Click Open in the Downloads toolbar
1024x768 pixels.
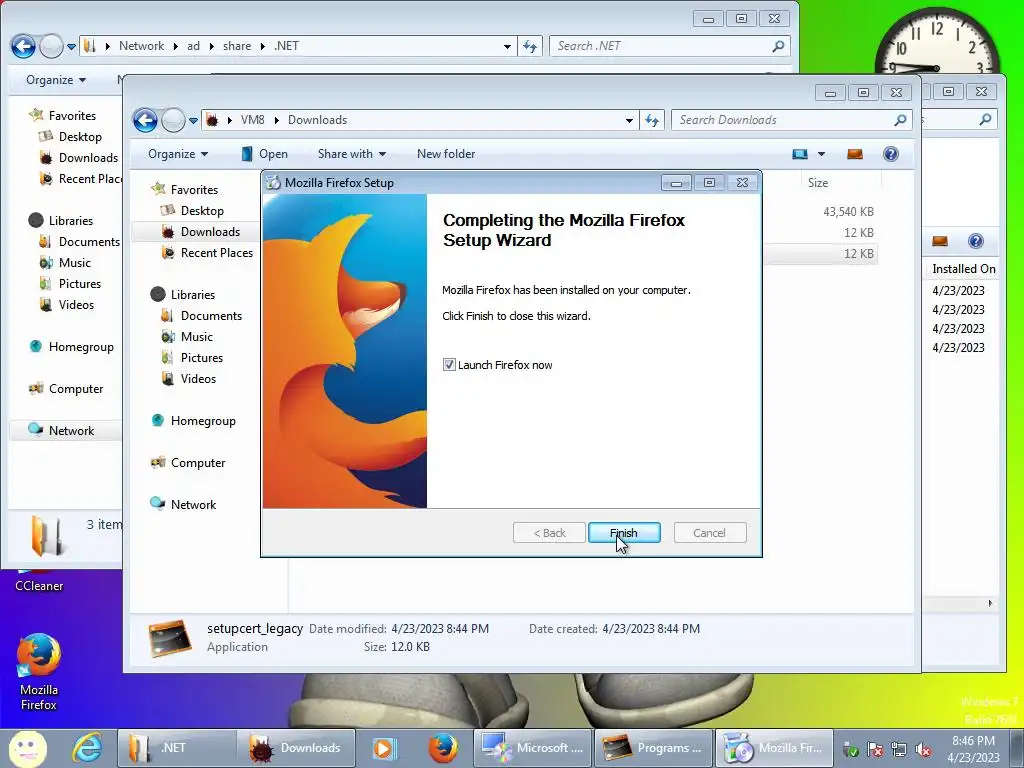click(264, 154)
